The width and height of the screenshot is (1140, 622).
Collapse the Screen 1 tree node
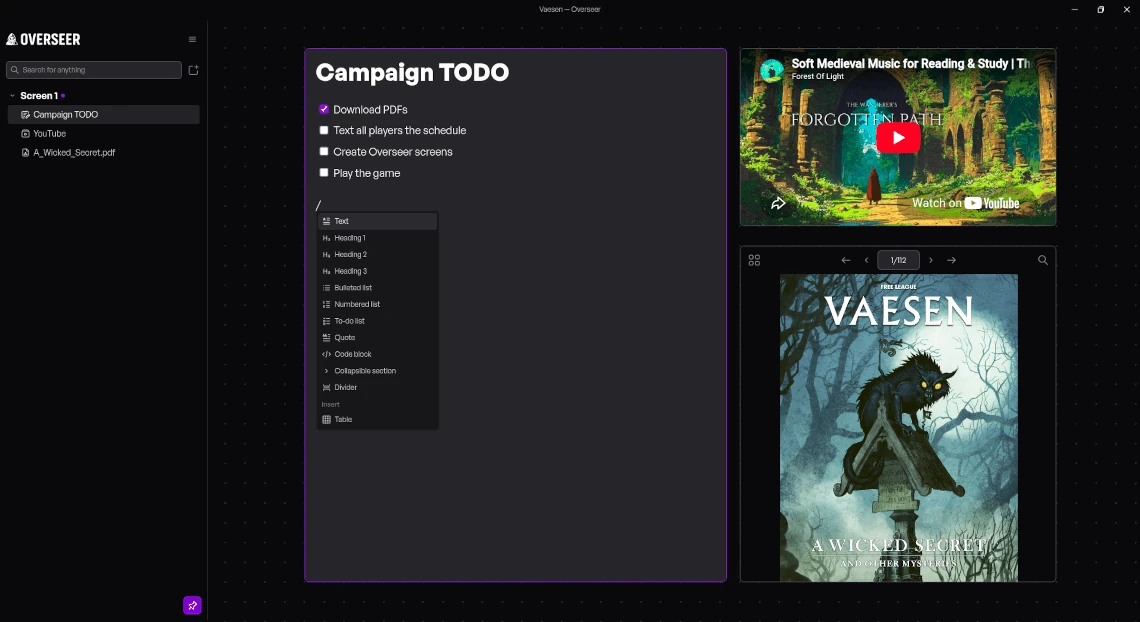coord(12,96)
